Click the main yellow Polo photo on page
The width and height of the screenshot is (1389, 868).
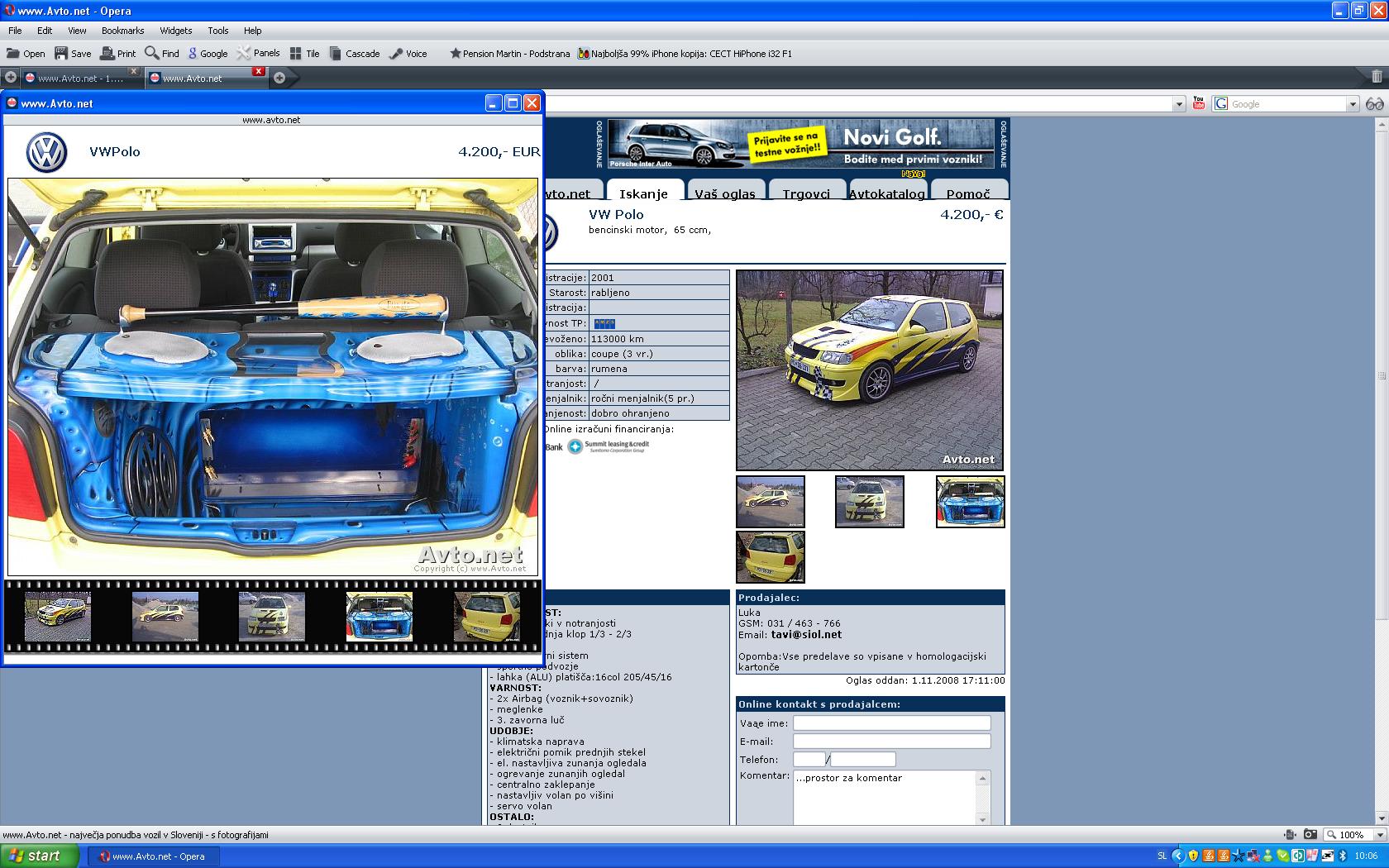[x=870, y=370]
